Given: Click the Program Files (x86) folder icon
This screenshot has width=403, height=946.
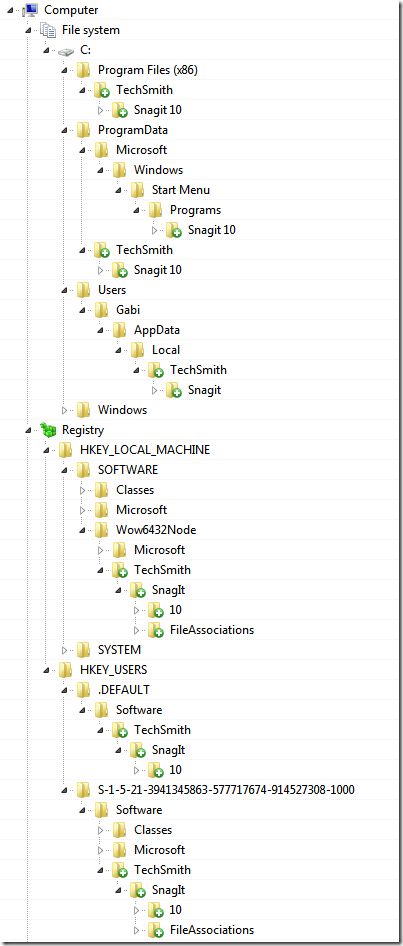Looking at the screenshot, I should pyautogui.click(x=84, y=70).
